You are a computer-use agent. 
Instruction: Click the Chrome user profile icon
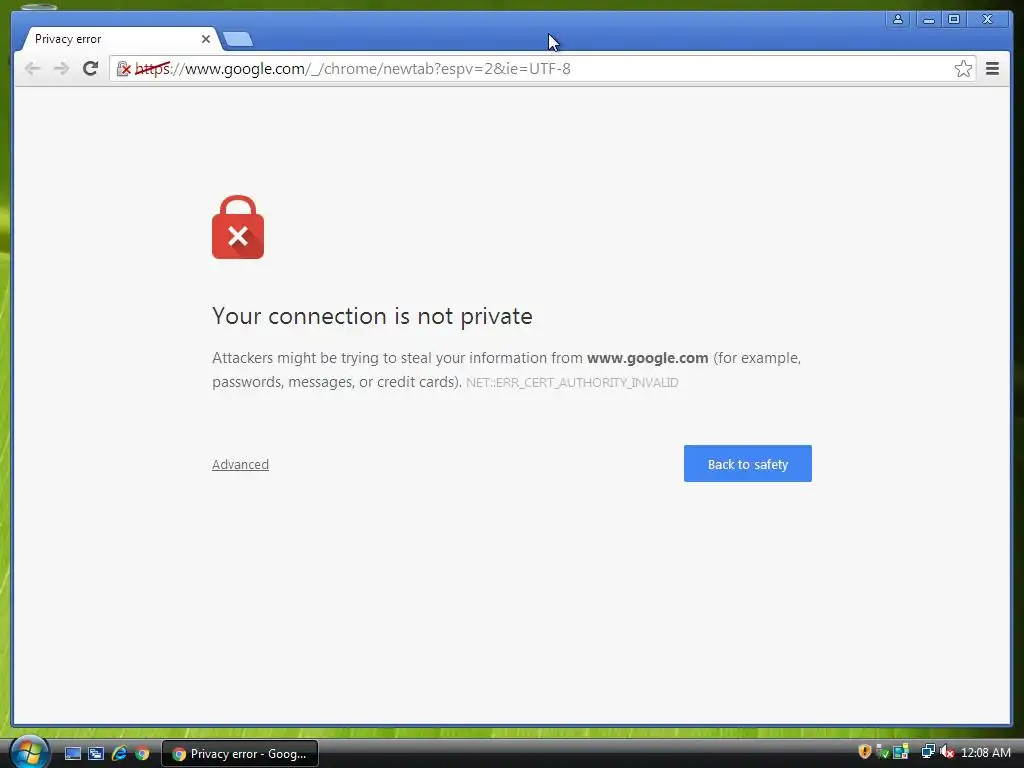click(898, 20)
